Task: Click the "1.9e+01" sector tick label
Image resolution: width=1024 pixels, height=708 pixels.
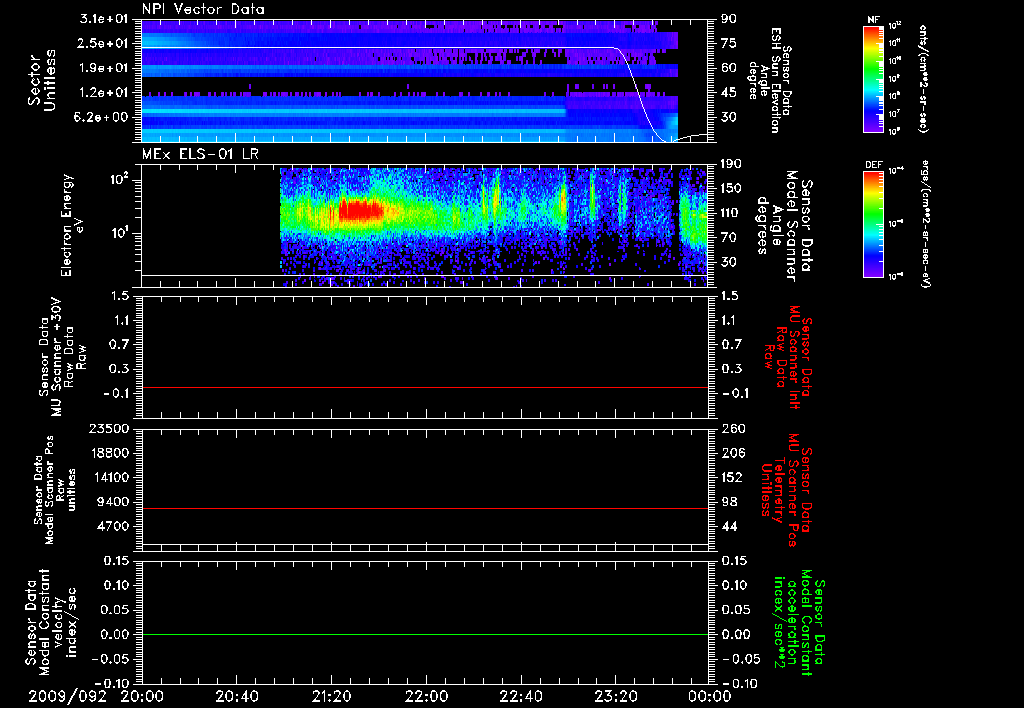Action: (104, 68)
